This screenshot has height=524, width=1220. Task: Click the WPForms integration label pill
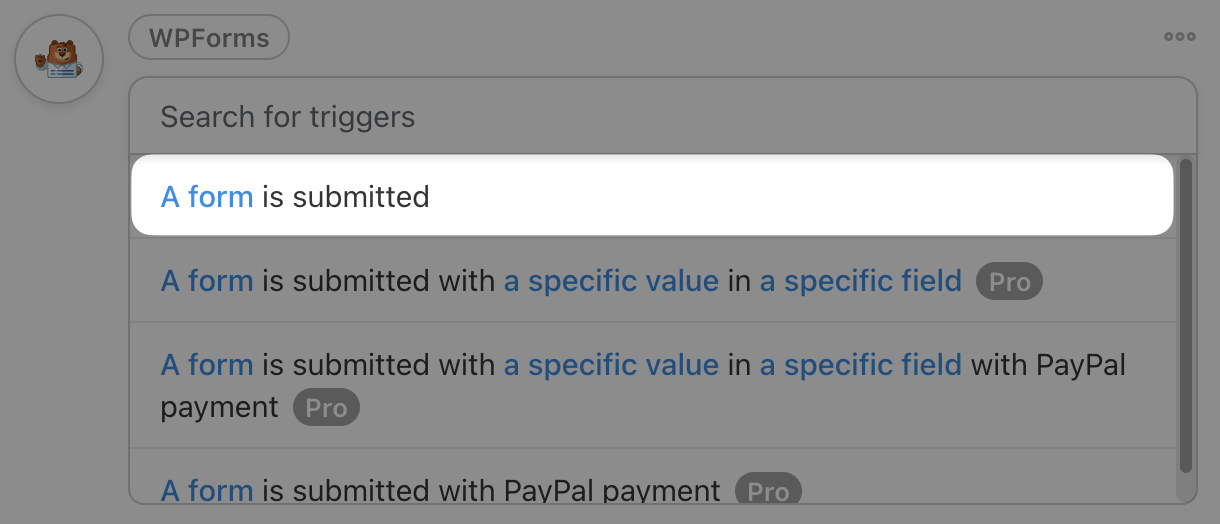coord(209,39)
